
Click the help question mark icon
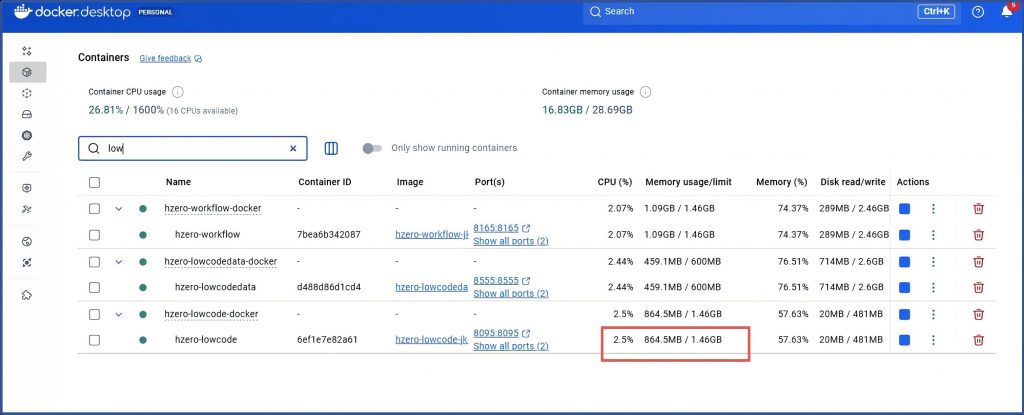[977, 12]
